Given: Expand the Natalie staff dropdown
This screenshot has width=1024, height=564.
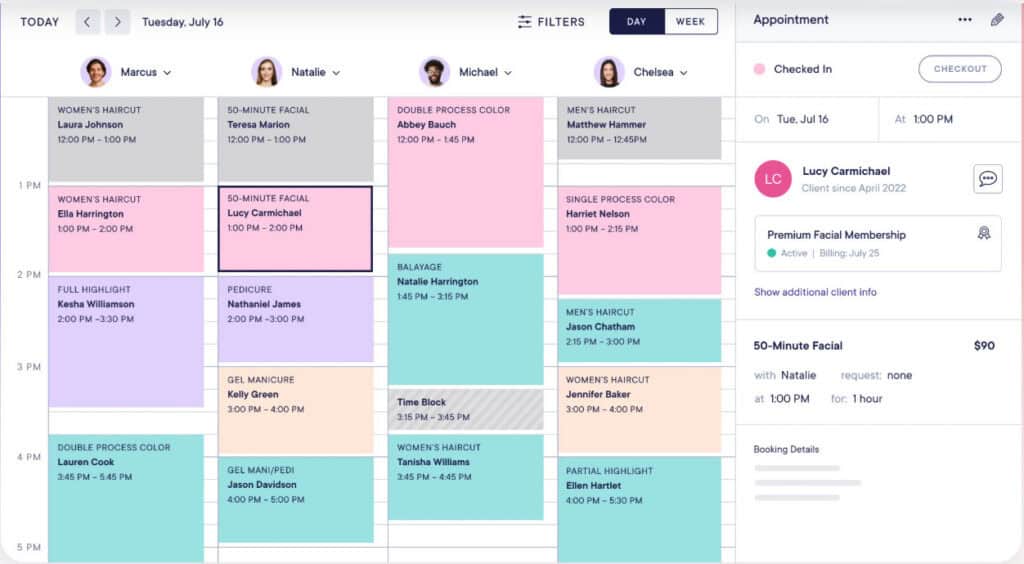Looking at the screenshot, I should click(336, 73).
